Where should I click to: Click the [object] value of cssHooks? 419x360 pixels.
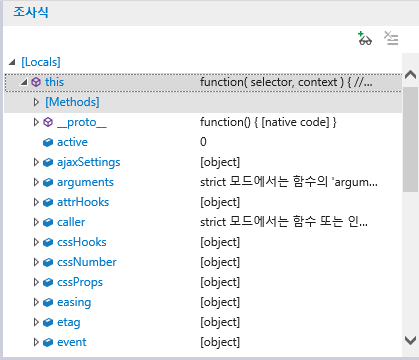(220, 242)
